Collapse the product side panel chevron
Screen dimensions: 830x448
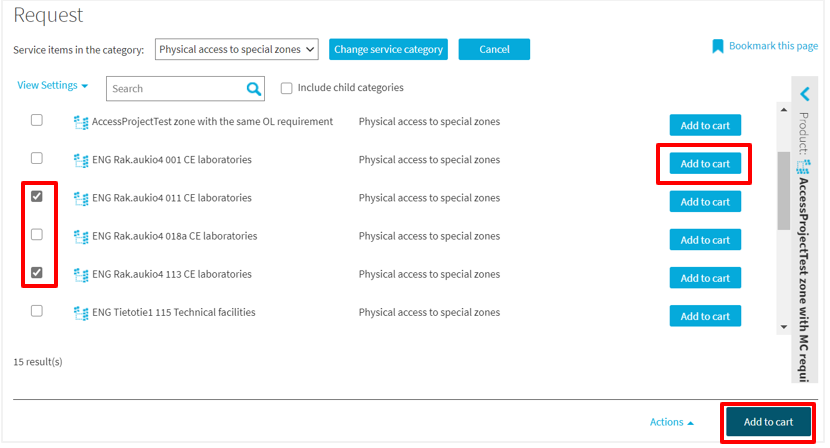pyautogui.click(x=805, y=94)
